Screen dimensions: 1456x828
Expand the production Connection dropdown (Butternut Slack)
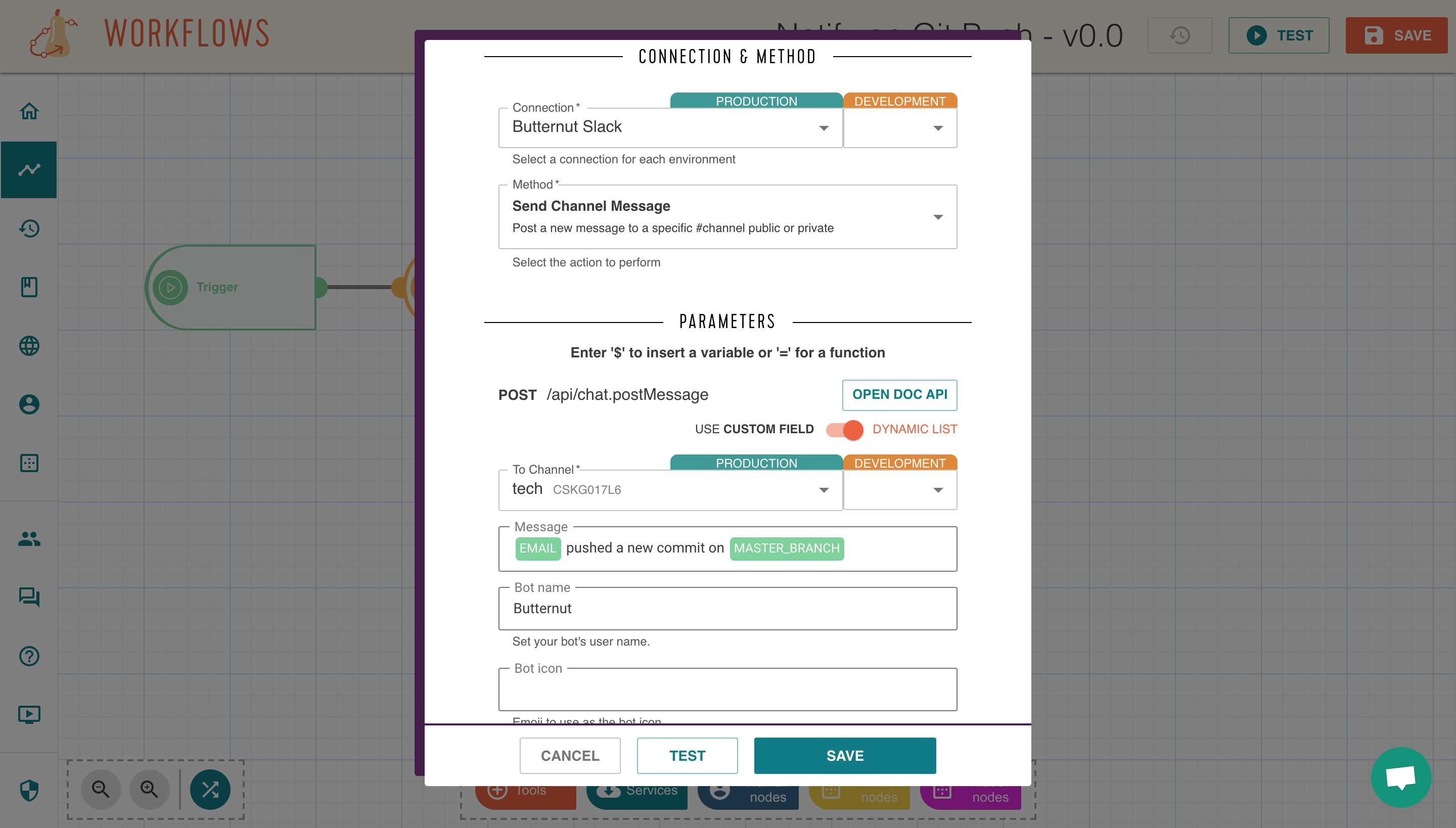tap(670, 127)
